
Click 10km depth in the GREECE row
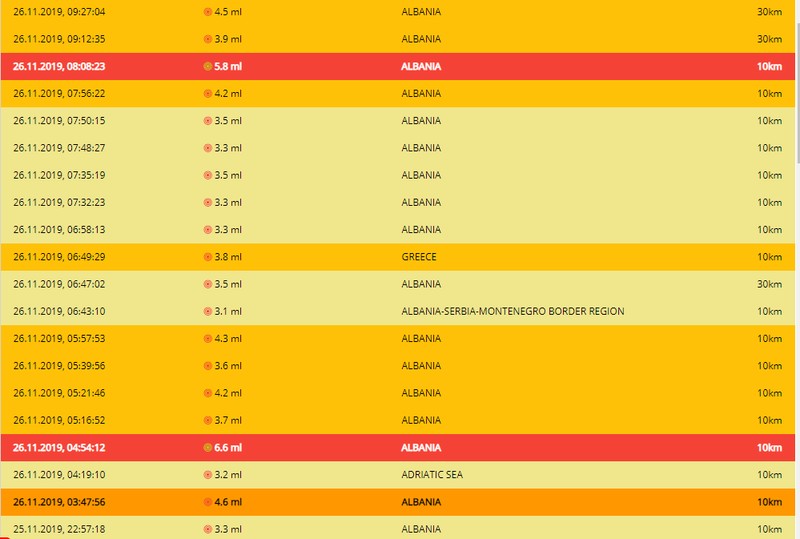point(769,257)
